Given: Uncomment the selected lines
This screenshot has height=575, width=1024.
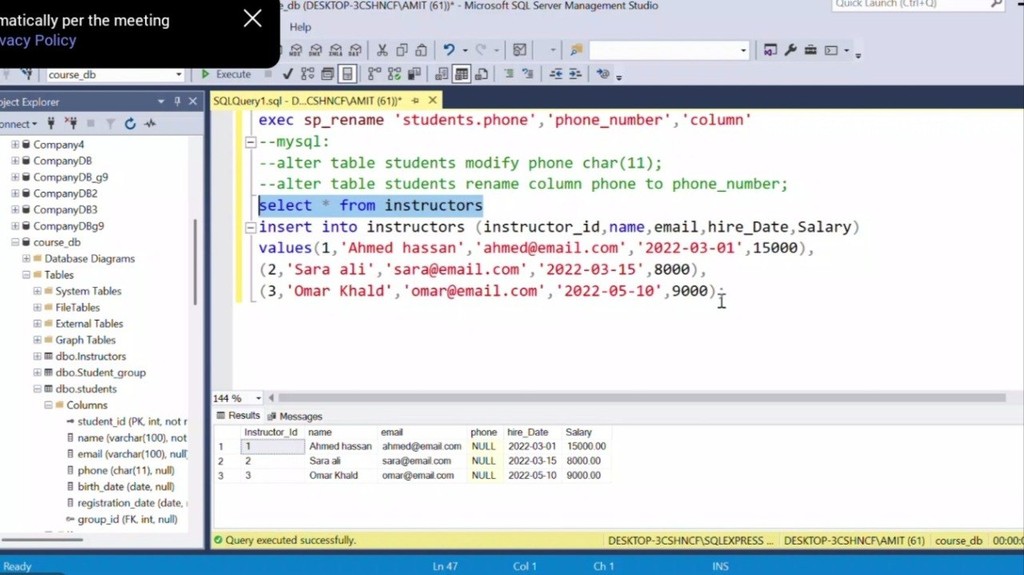Looking at the screenshot, I should coord(528,74).
